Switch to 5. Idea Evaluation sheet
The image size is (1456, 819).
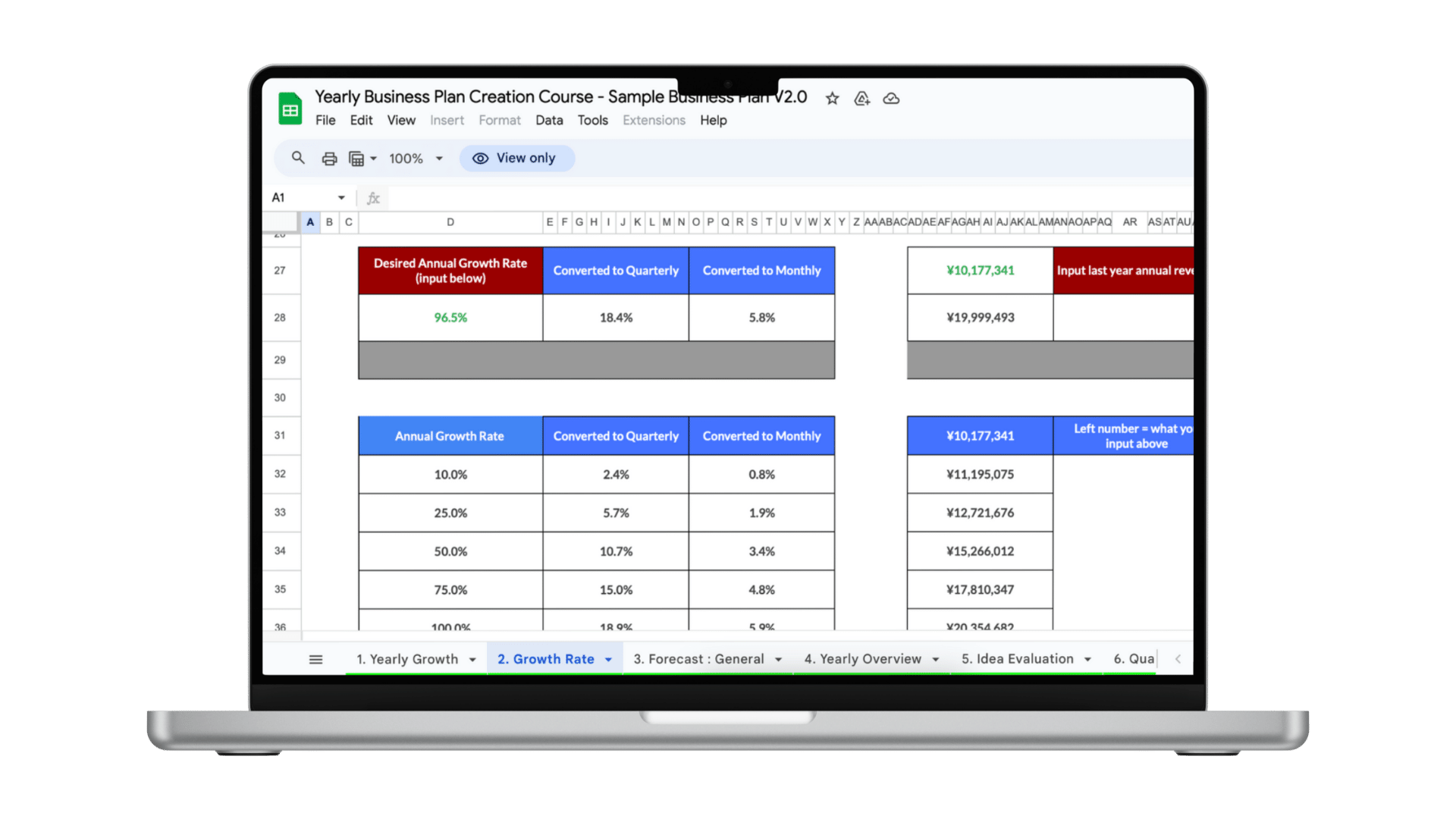click(1017, 659)
